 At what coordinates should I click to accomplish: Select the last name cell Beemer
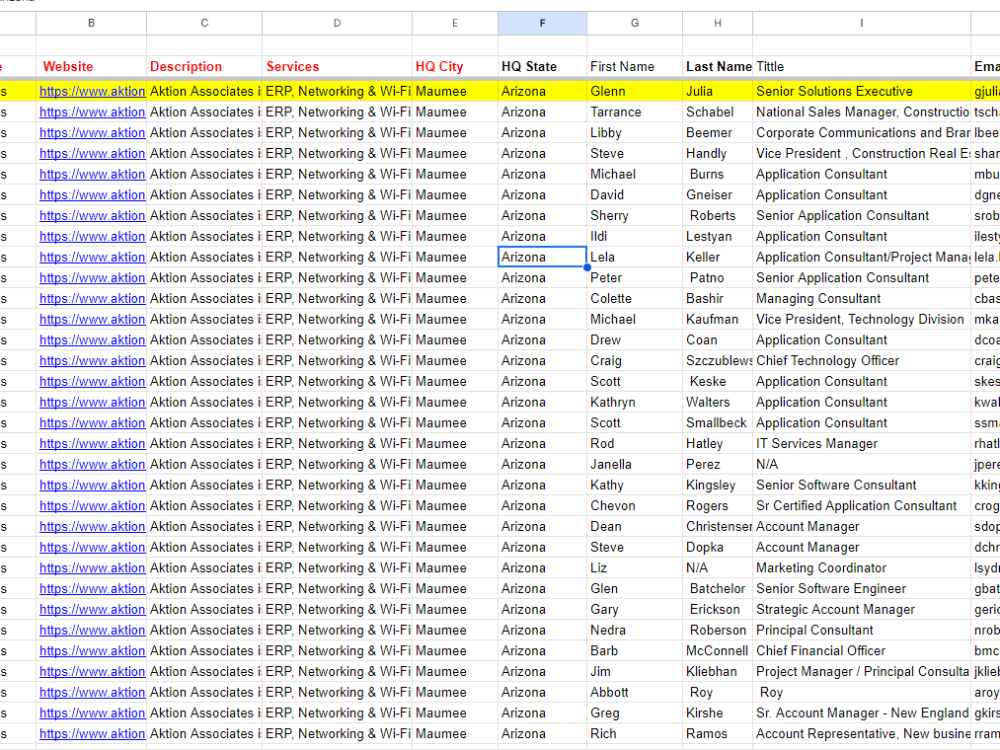click(x=717, y=133)
